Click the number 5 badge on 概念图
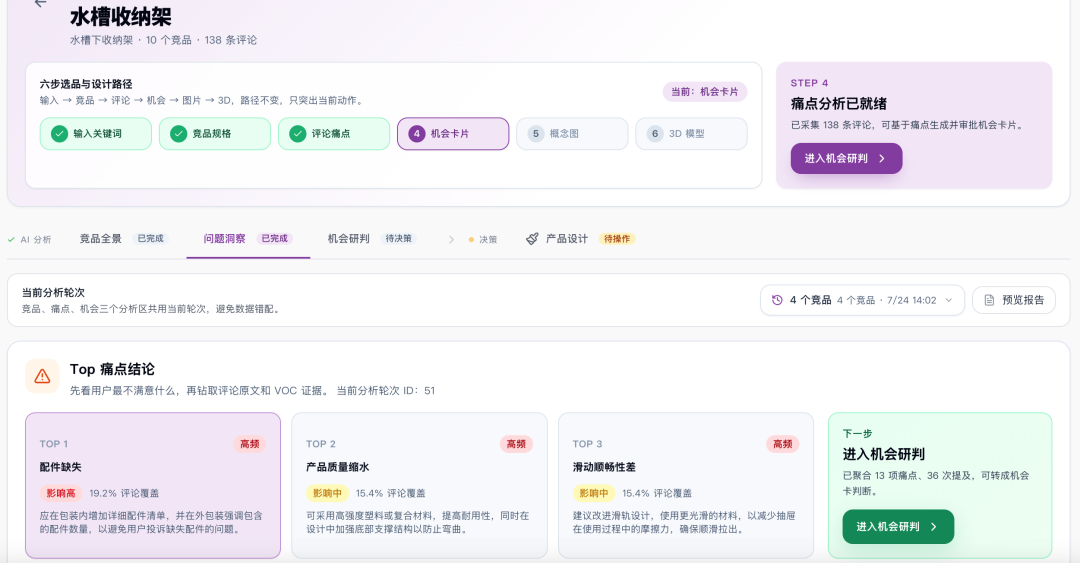The height and width of the screenshot is (563, 1080). tap(536, 134)
